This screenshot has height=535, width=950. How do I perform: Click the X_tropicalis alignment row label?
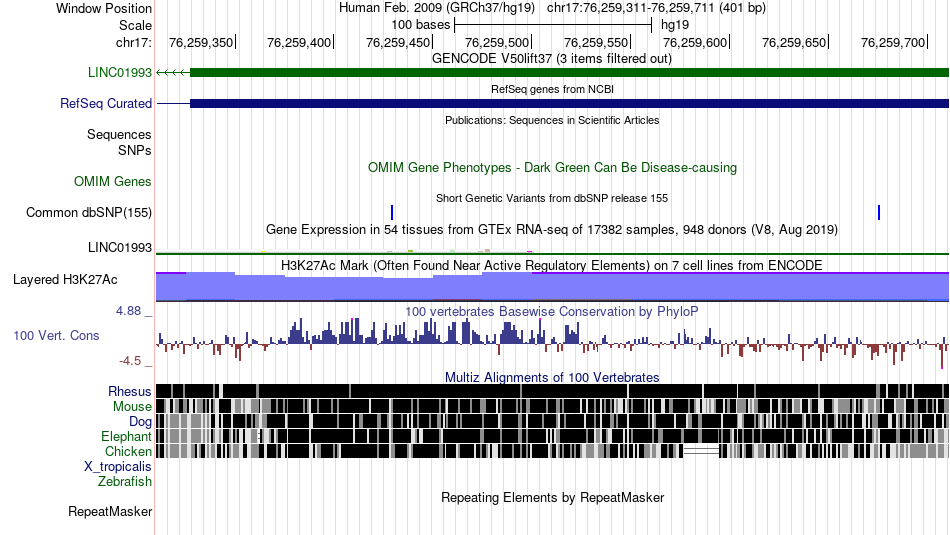coord(118,467)
